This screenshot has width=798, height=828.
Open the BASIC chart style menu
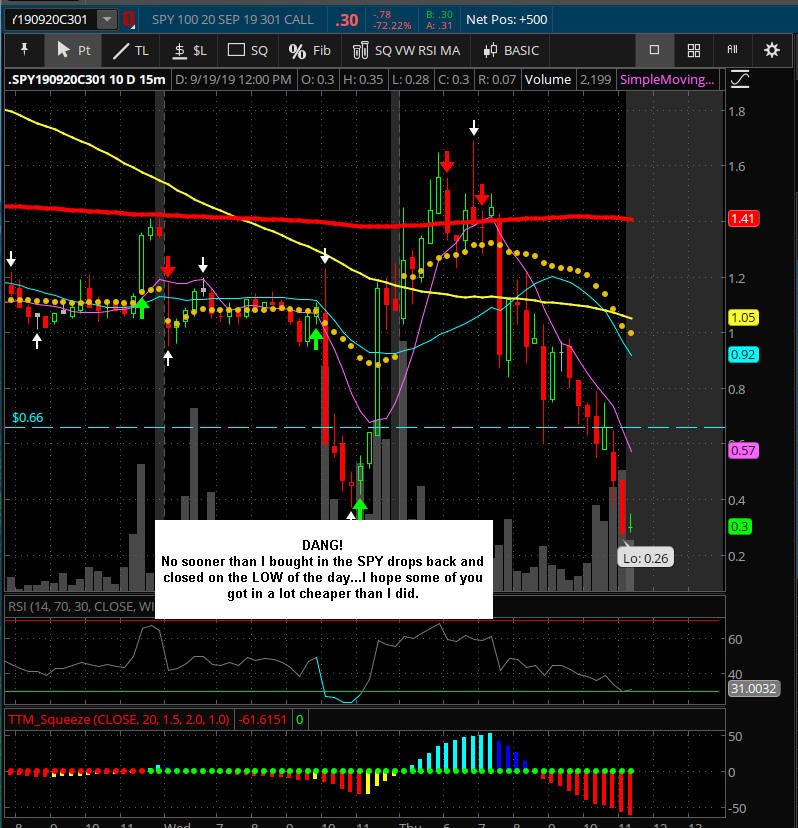tap(511, 51)
